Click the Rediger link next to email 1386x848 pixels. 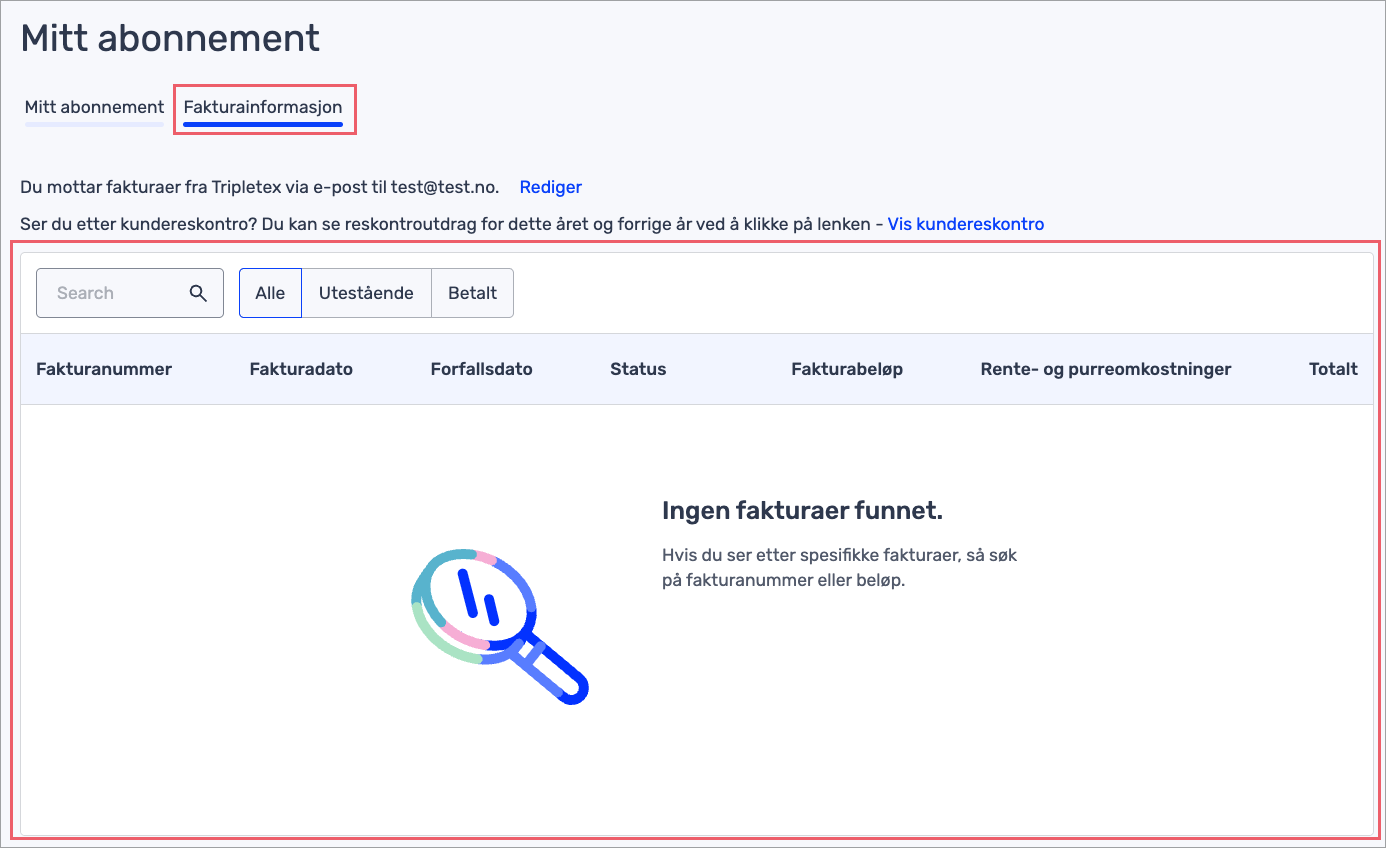coord(550,187)
